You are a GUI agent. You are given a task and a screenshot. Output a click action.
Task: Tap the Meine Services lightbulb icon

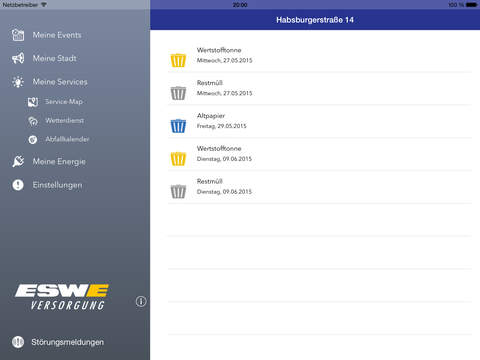click(x=18, y=82)
